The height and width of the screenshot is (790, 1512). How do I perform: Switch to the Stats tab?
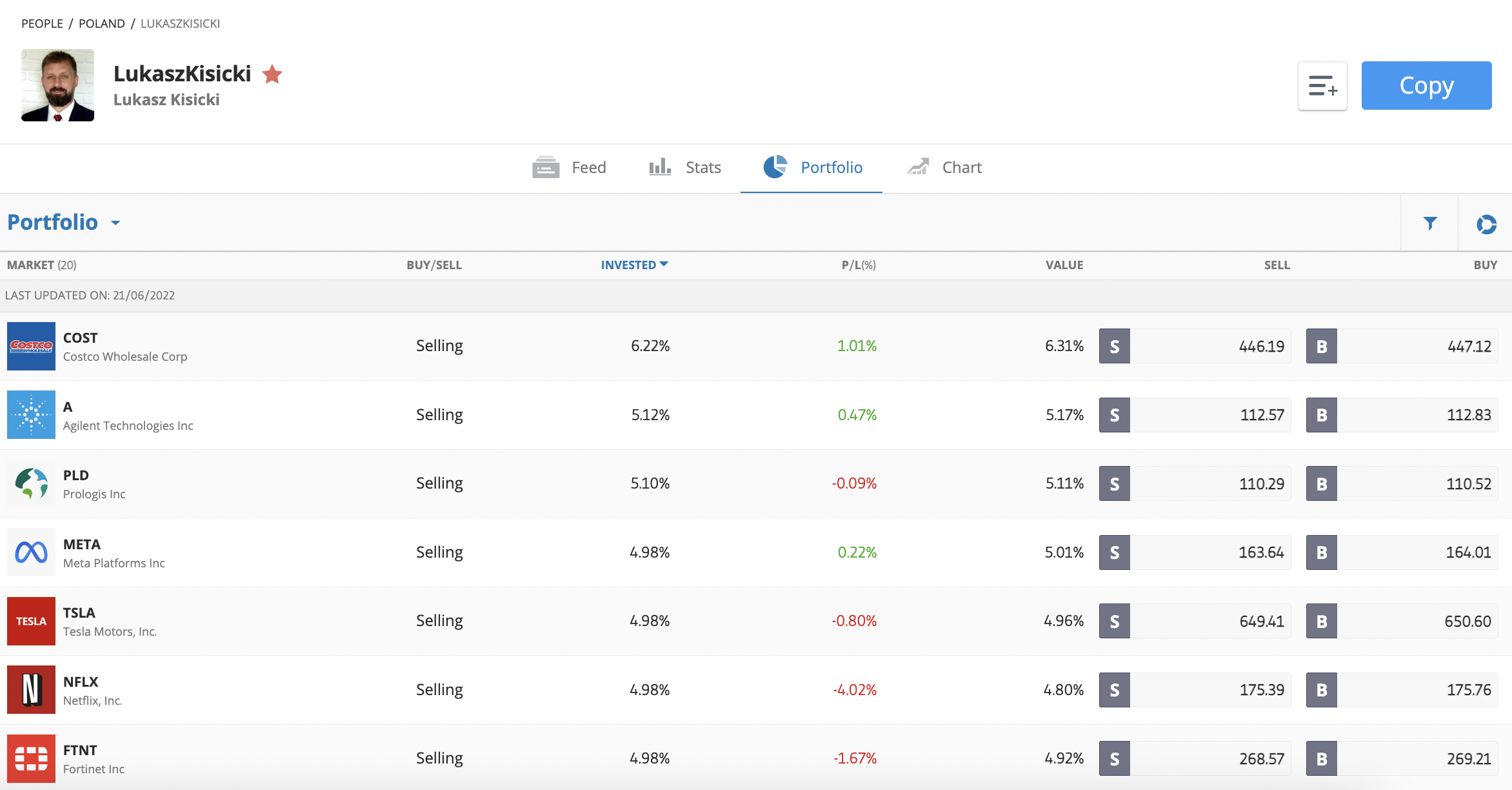pyautogui.click(x=684, y=168)
